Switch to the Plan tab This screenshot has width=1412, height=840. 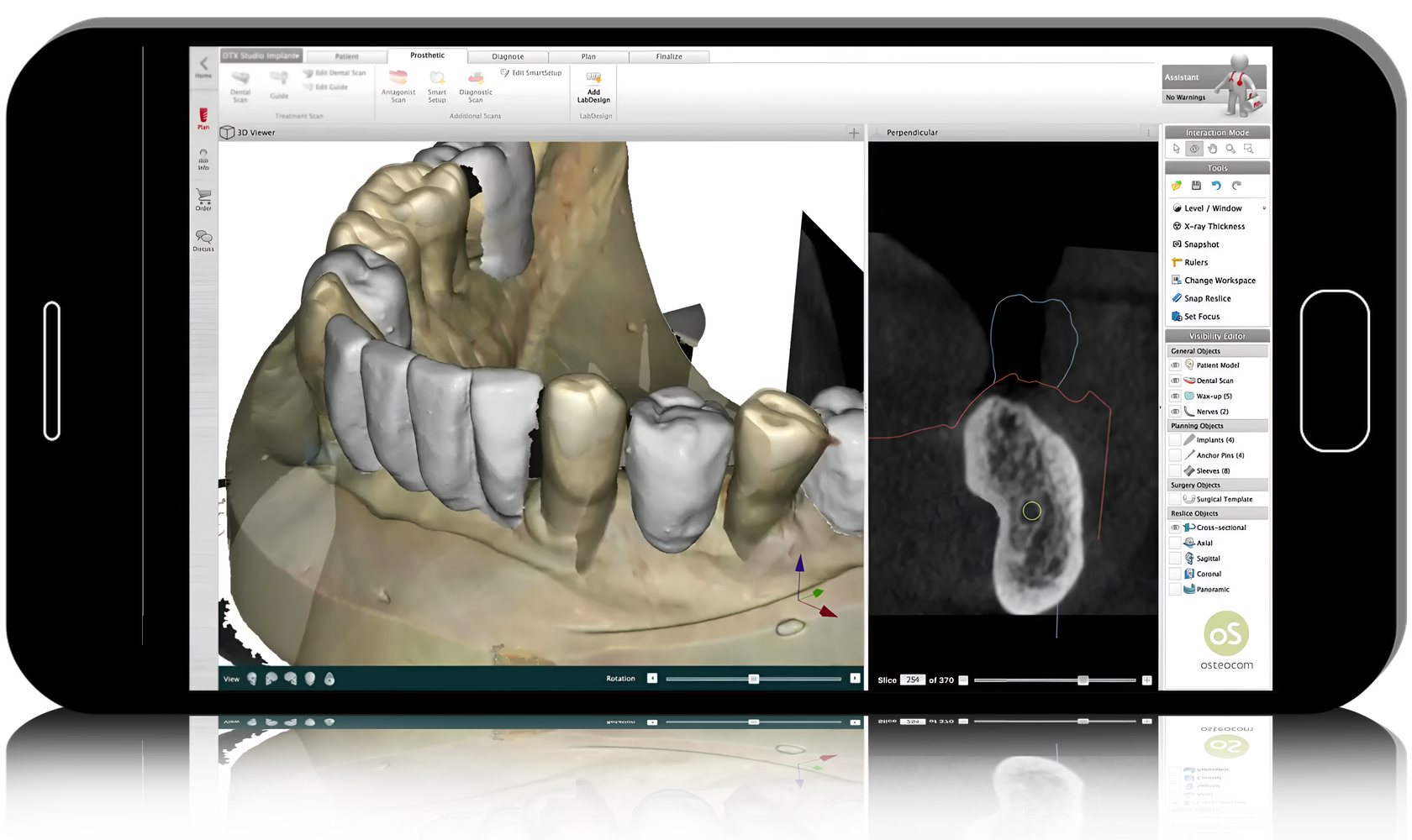588,56
